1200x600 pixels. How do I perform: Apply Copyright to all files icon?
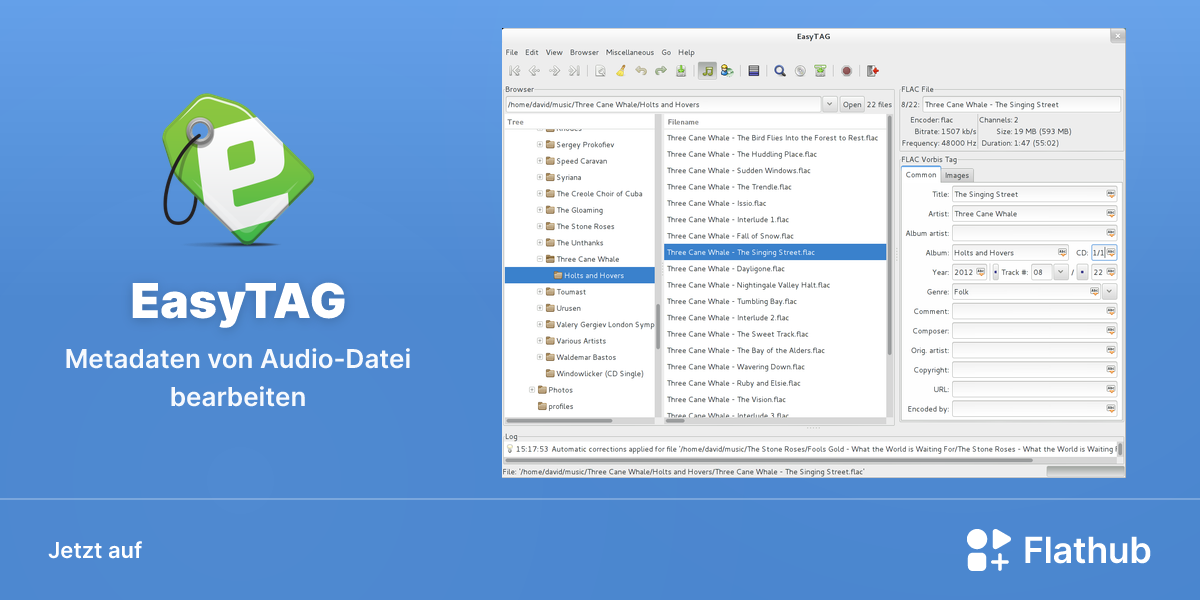tap(1110, 370)
